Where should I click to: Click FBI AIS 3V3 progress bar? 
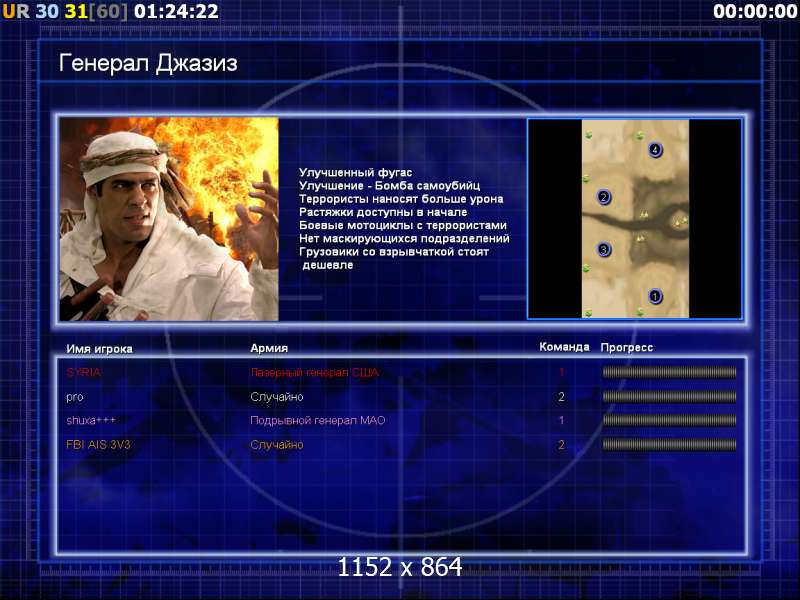click(669, 445)
